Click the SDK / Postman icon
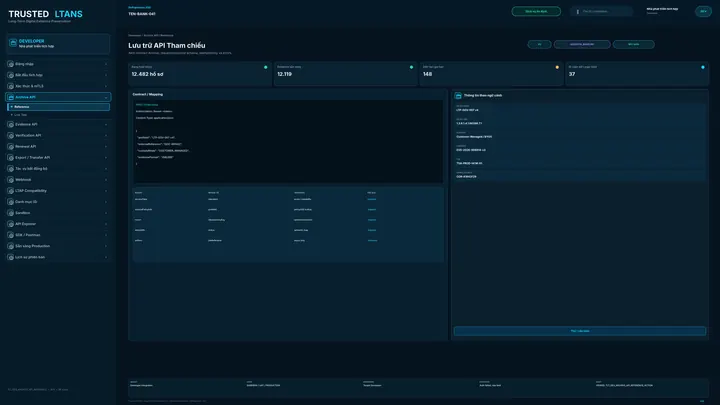The image size is (720, 405). point(11,235)
